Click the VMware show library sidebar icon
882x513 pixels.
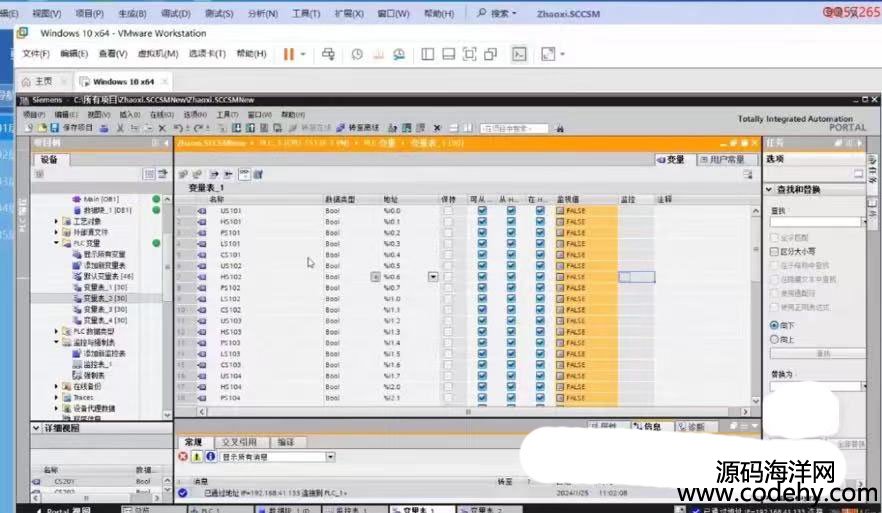point(428,54)
